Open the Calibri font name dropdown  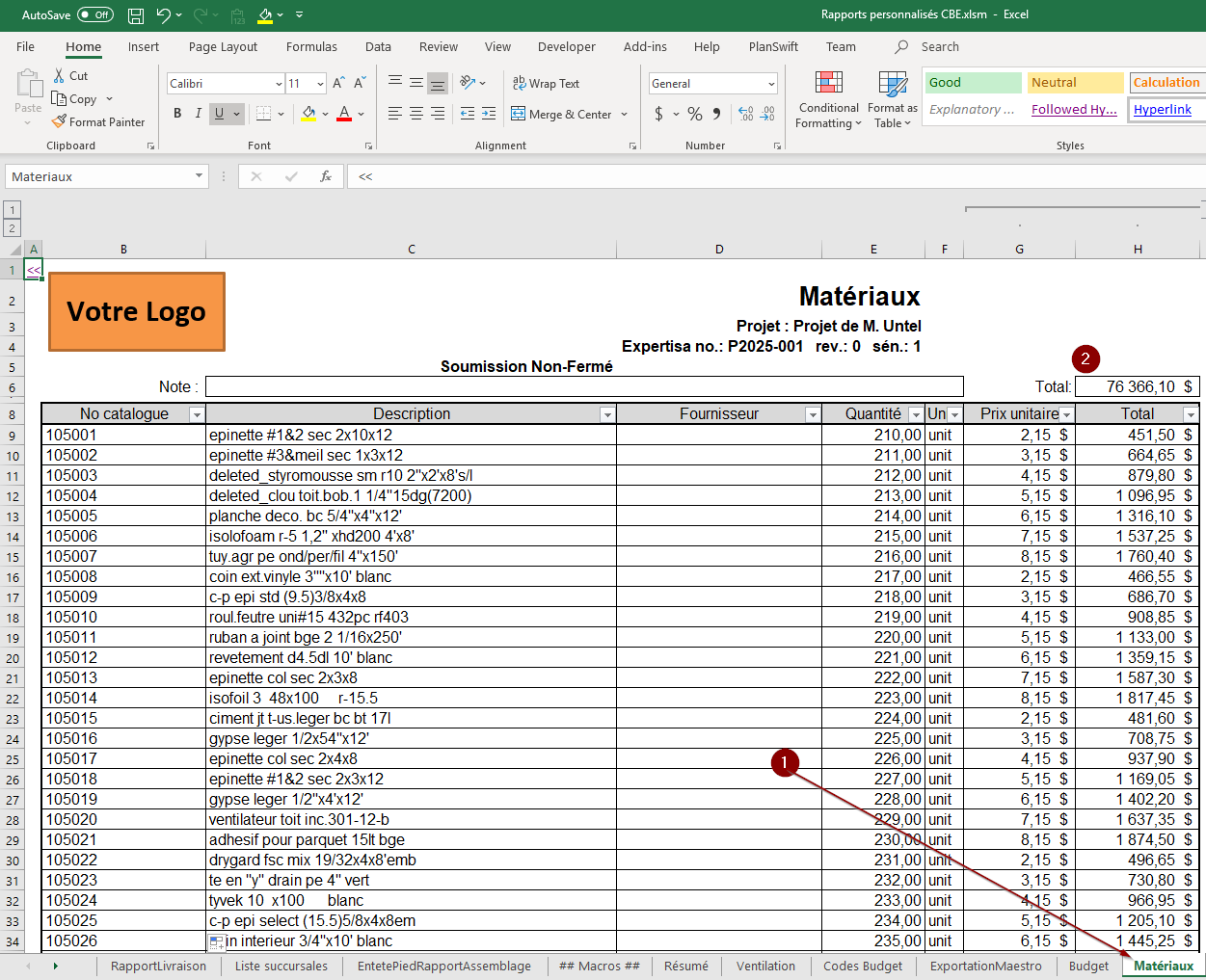(279, 84)
